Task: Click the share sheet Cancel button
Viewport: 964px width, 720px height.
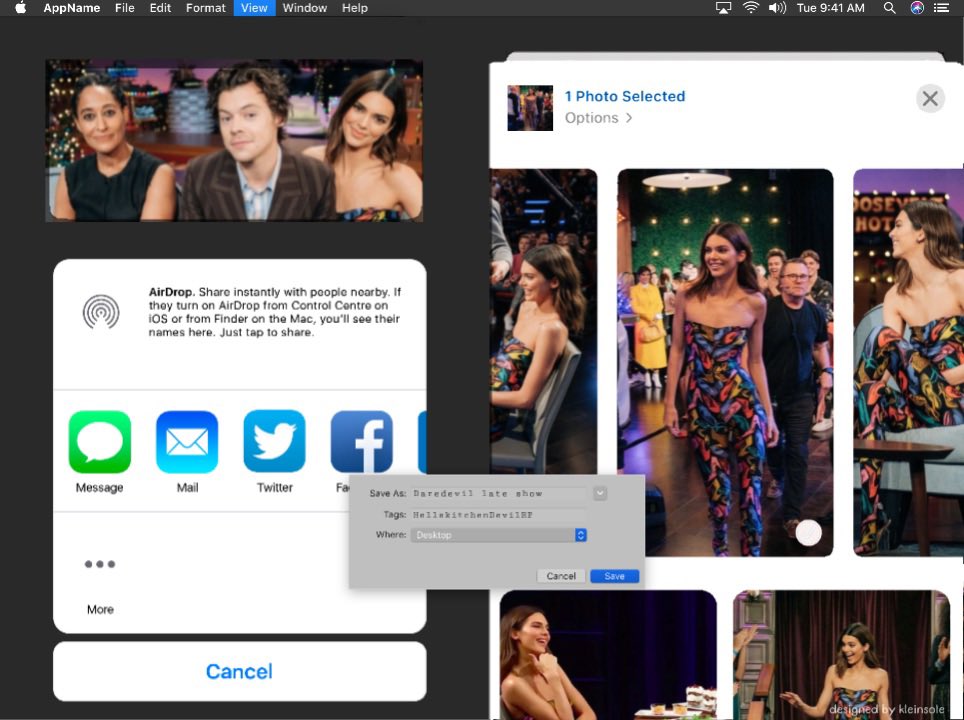Action: pos(240,671)
